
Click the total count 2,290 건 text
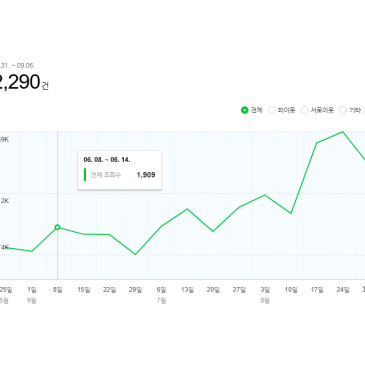[24, 82]
